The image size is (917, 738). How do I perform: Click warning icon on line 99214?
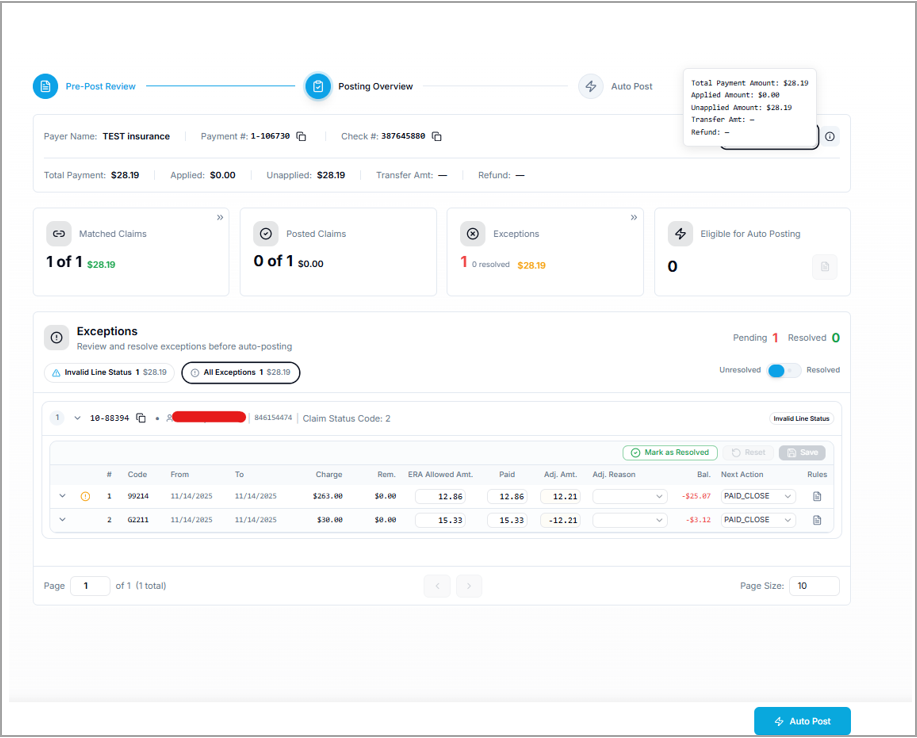(85, 496)
